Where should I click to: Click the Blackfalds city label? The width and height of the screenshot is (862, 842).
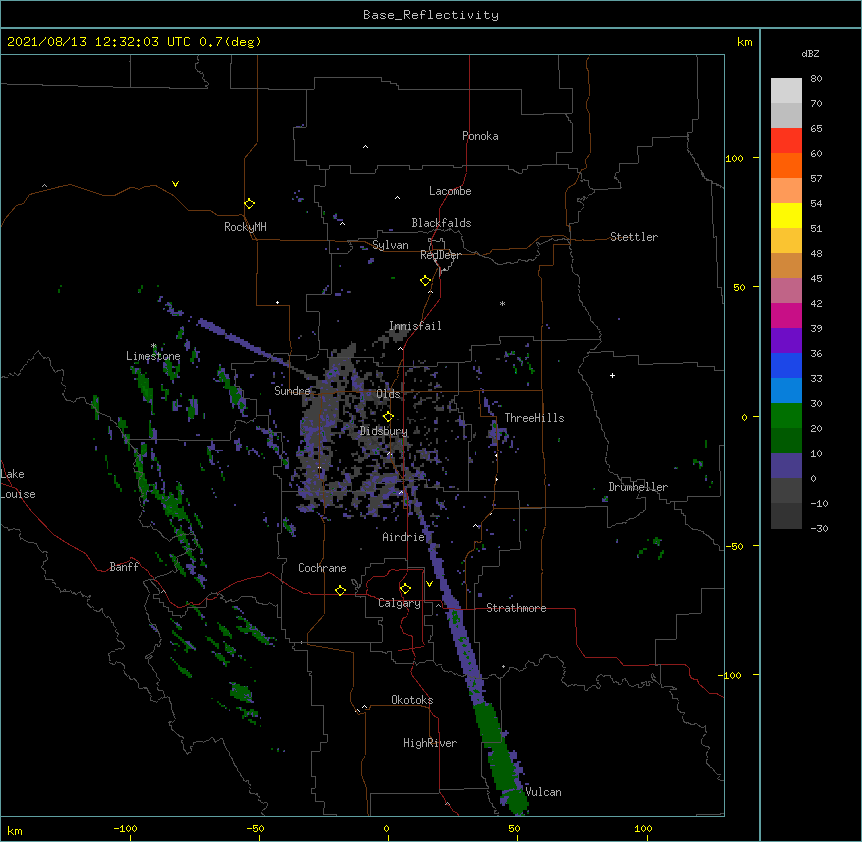pyautogui.click(x=441, y=223)
